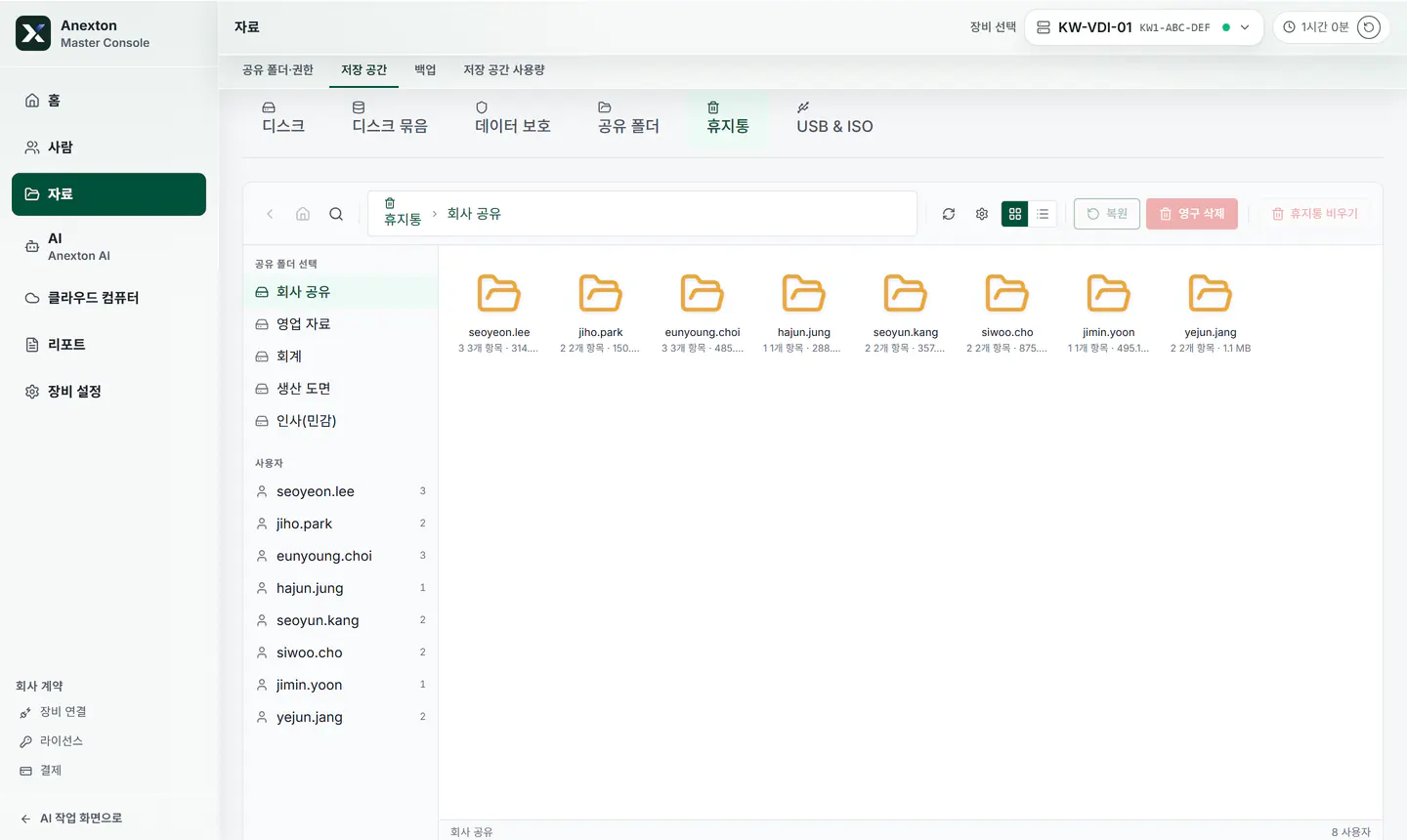Click the refresh icon in file toolbar

949,214
